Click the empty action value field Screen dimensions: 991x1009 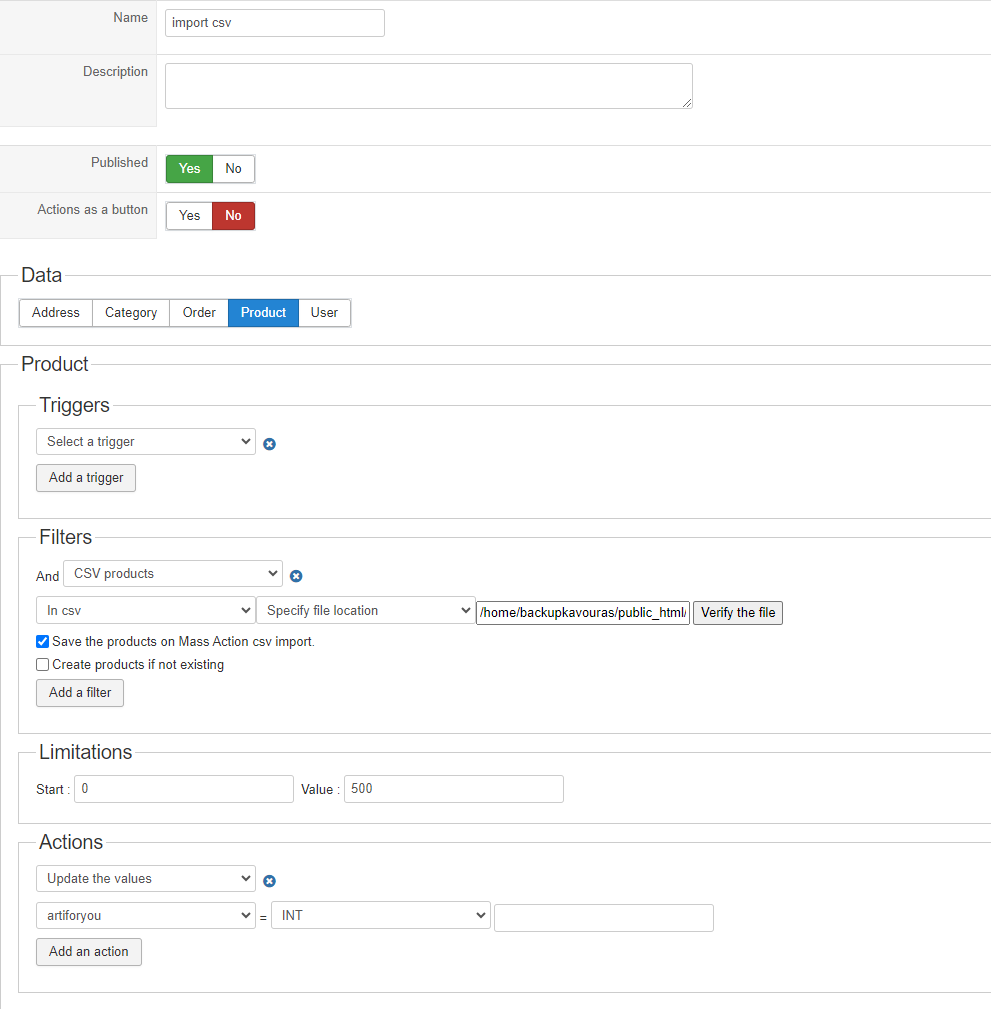pos(604,918)
